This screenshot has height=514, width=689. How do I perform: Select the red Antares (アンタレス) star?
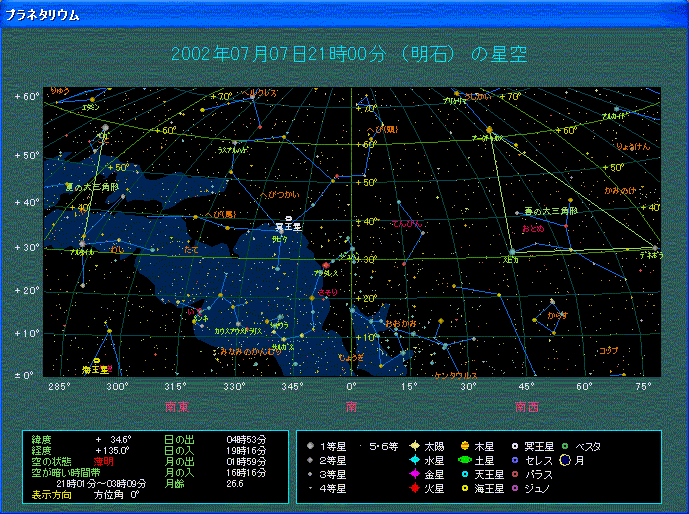[x=326, y=265]
